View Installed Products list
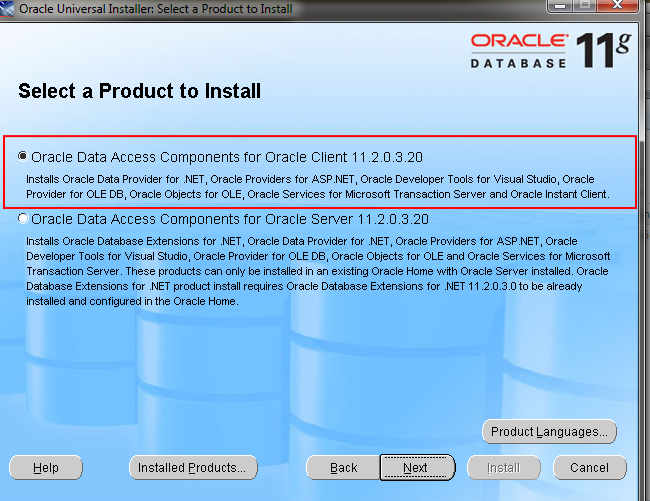The width and height of the screenshot is (650, 501). [x=193, y=467]
